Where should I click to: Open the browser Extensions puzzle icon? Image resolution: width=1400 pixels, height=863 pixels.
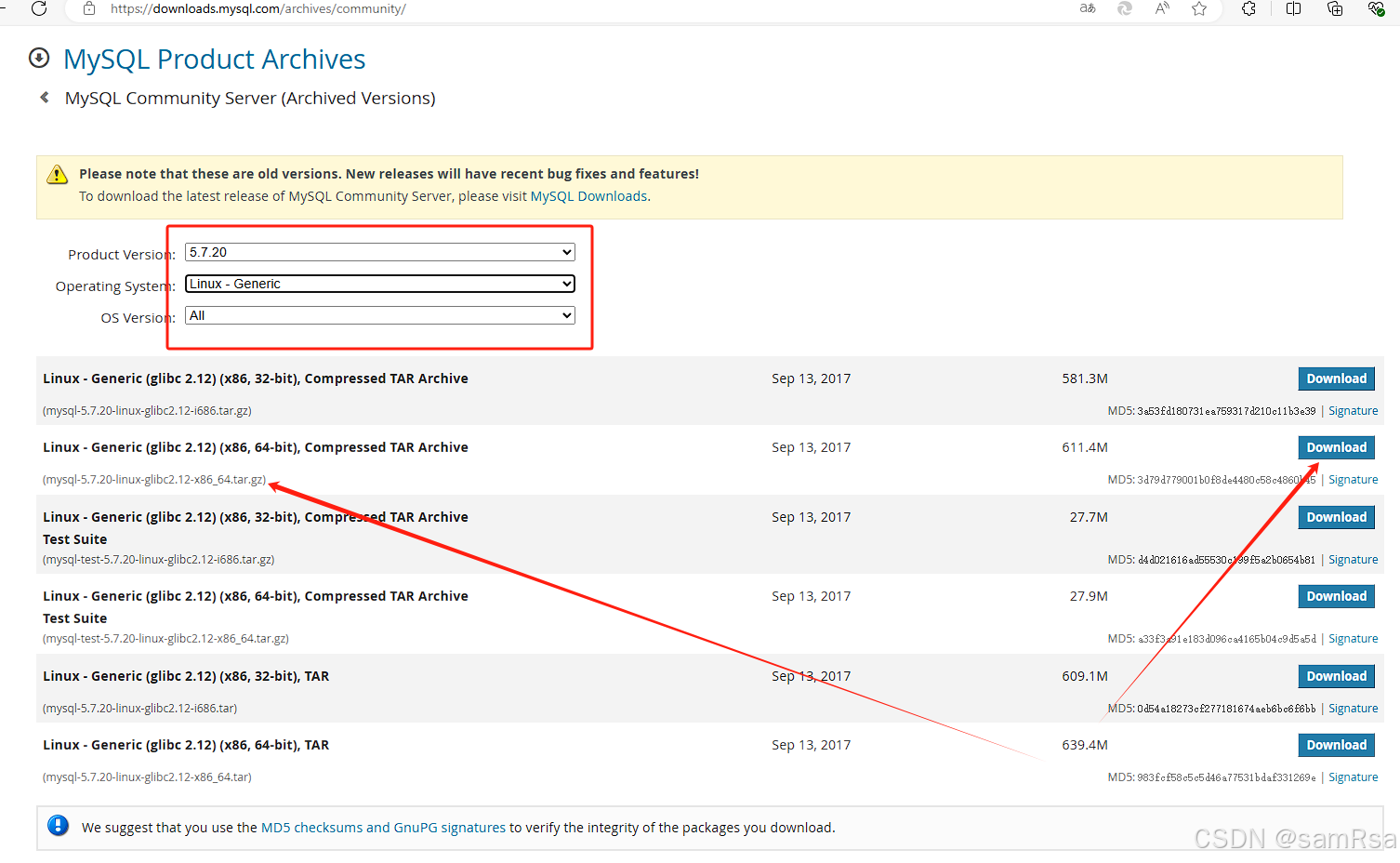pyautogui.click(x=1249, y=8)
